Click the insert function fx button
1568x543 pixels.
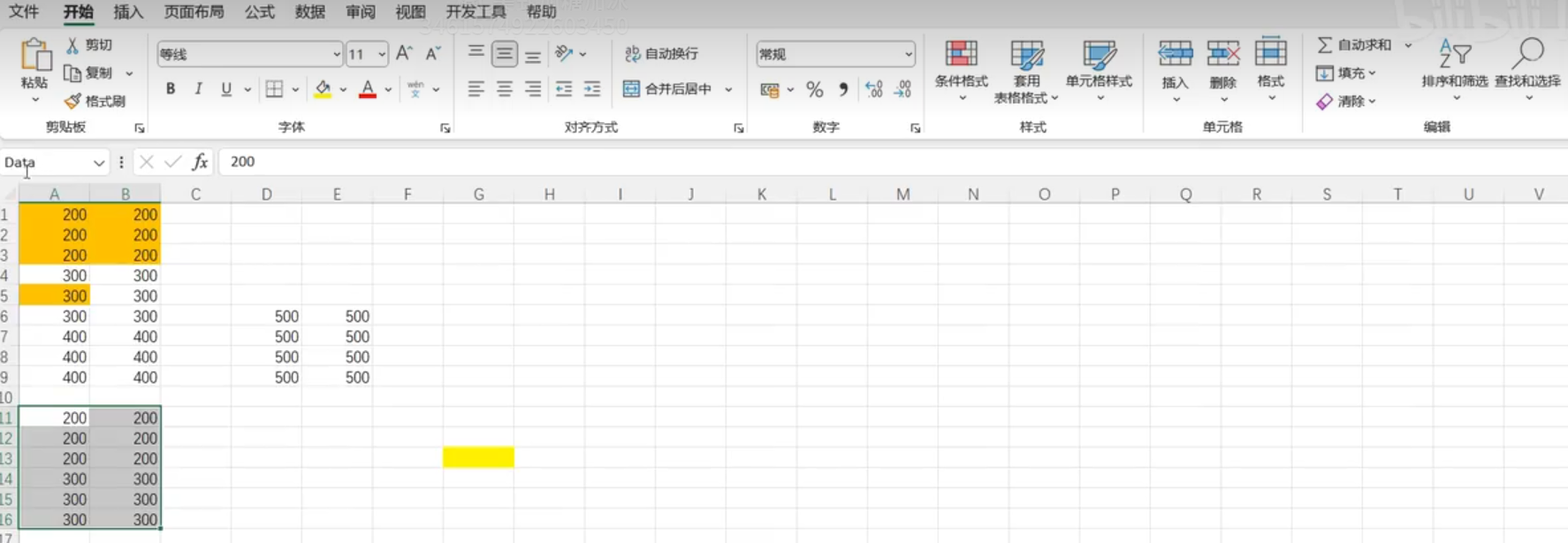(201, 162)
